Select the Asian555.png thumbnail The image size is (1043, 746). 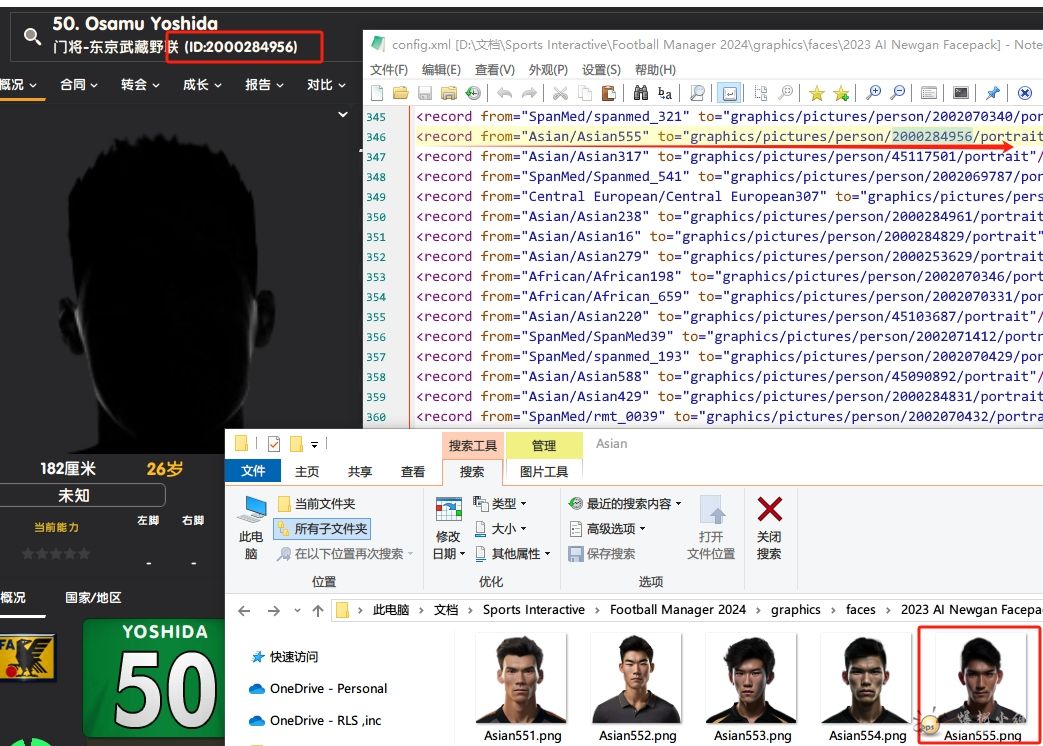(982, 686)
